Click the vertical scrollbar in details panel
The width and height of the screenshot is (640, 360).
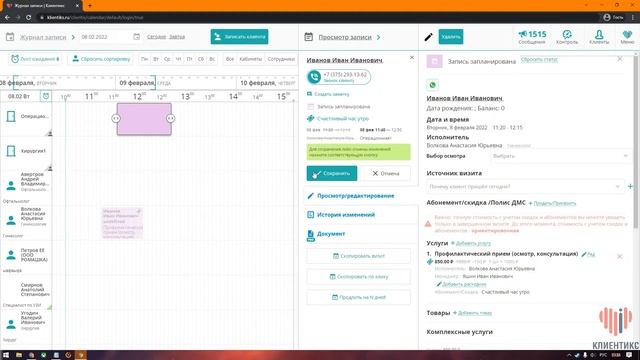click(636, 143)
